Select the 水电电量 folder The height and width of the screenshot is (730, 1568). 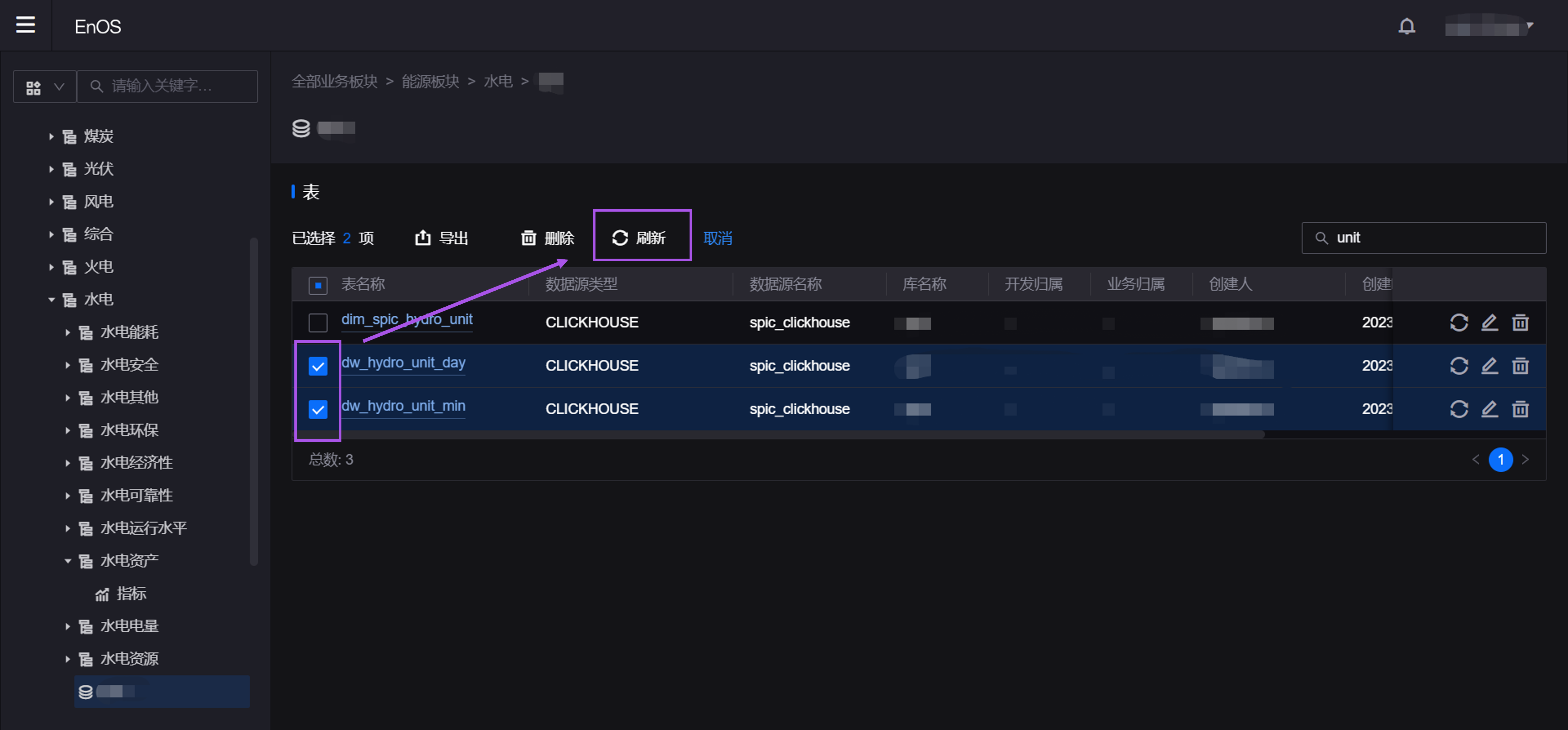(129, 626)
